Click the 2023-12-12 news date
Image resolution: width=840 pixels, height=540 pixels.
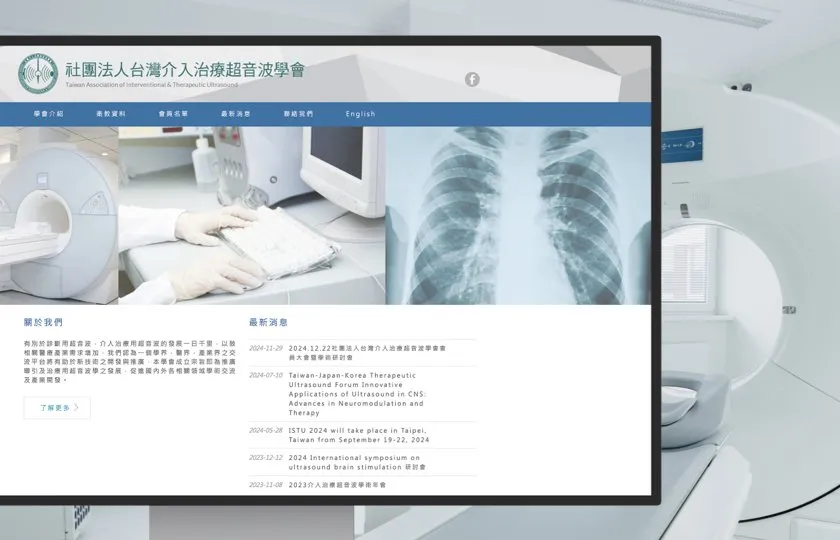coord(266,458)
